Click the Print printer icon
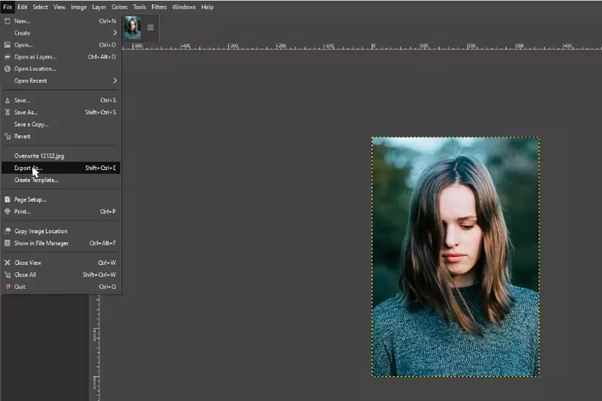 [x=7, y=211]
